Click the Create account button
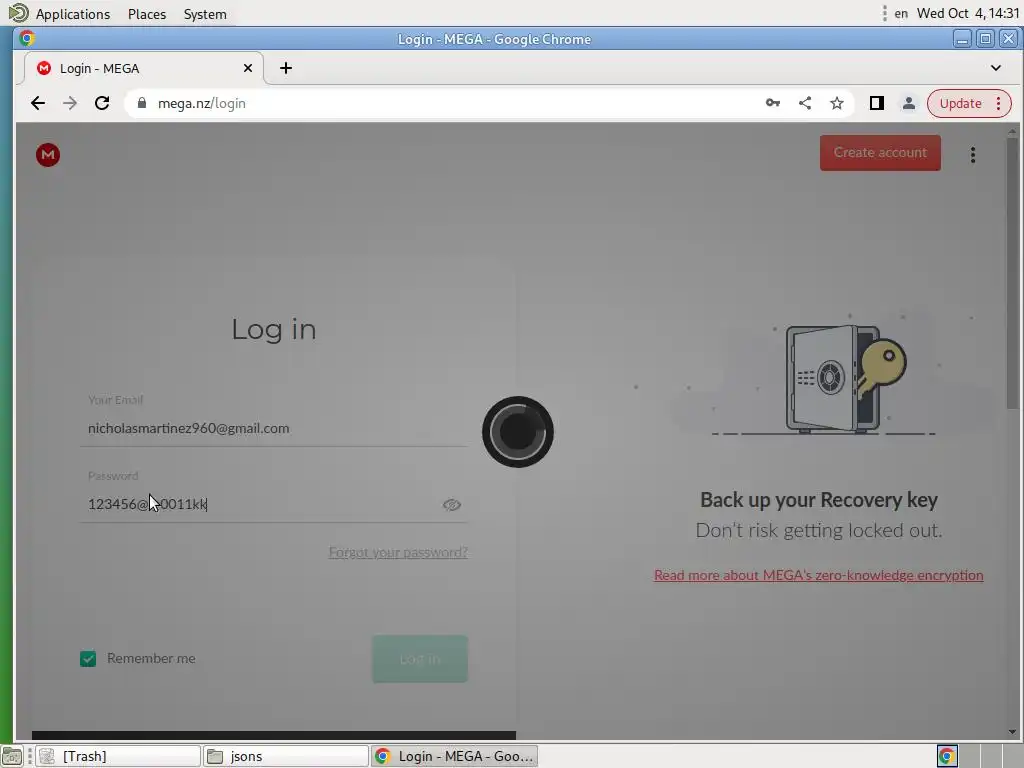Viewport: 1024px width, 768px height. tap(880, 153)
